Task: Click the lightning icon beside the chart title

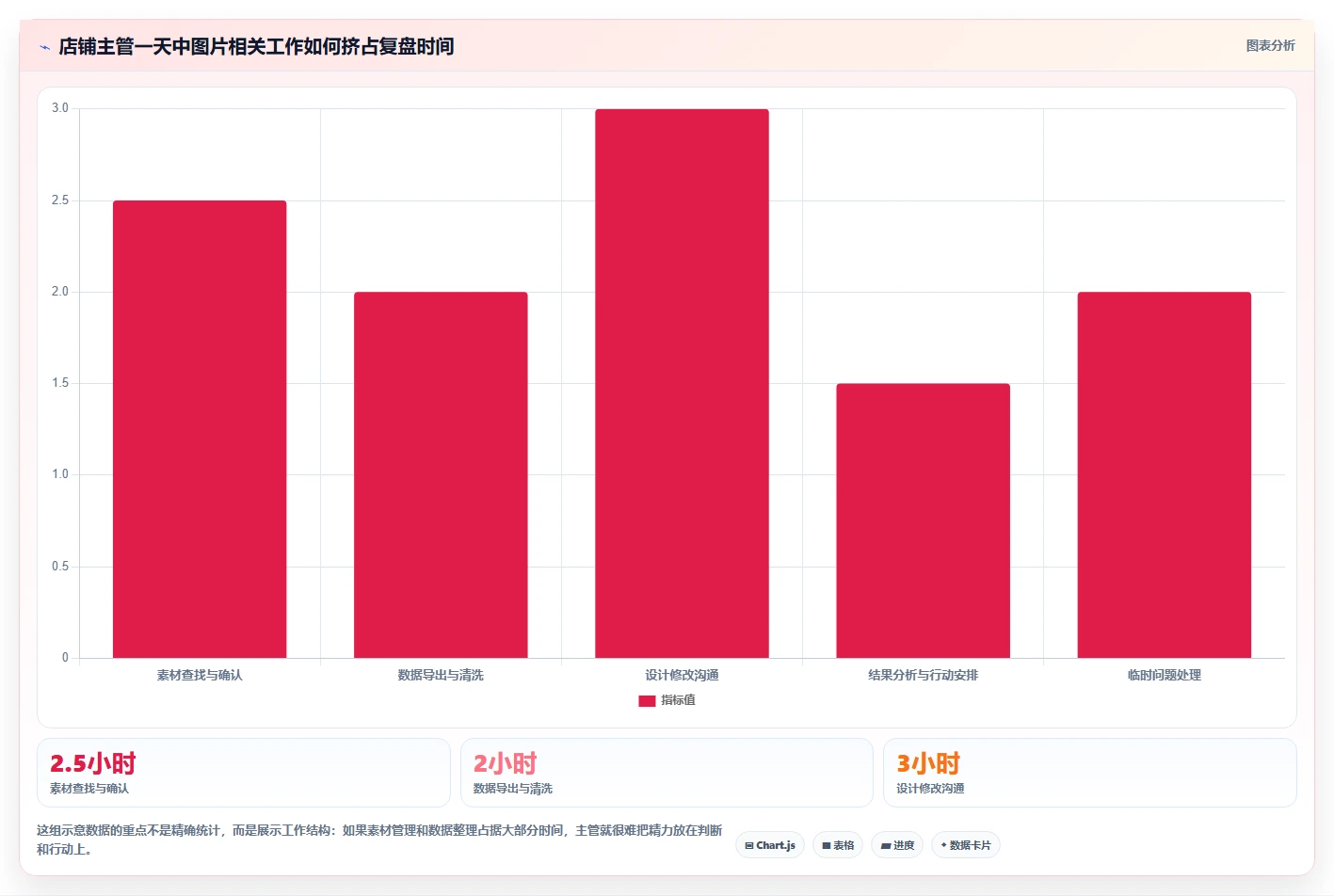Action: [44, 47]
